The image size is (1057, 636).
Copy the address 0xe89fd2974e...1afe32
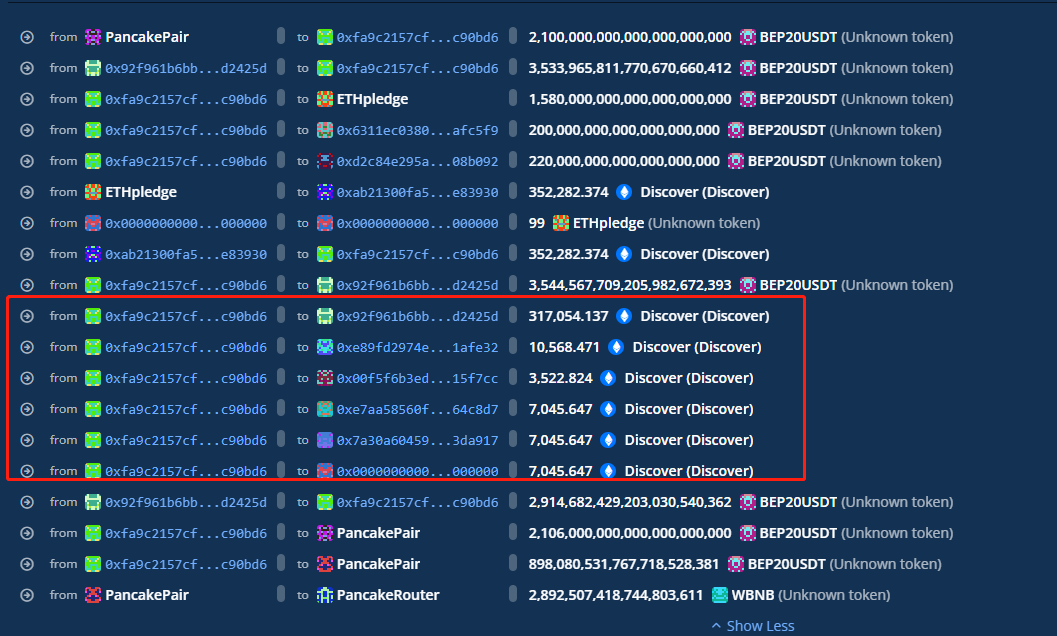click(x=513, y=347)
